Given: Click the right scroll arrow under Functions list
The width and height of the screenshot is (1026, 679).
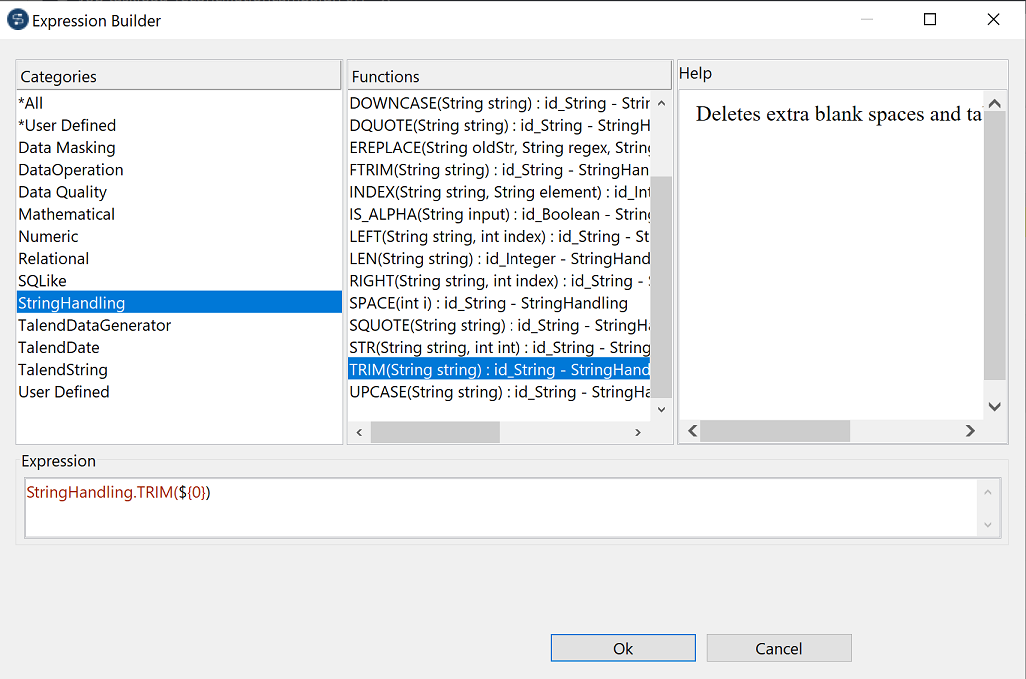Looking at the screenshot, I should pos(638,431).
